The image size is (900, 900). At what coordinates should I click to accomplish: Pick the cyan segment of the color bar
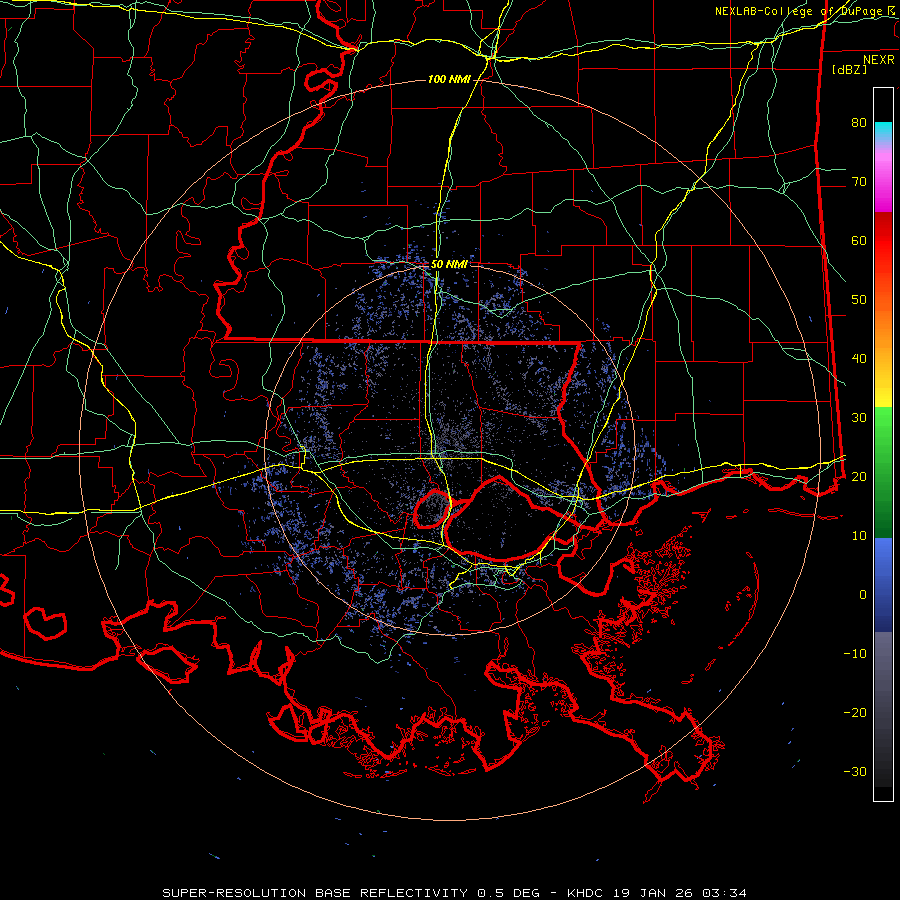pyautogui.click(x=883, y=131)
